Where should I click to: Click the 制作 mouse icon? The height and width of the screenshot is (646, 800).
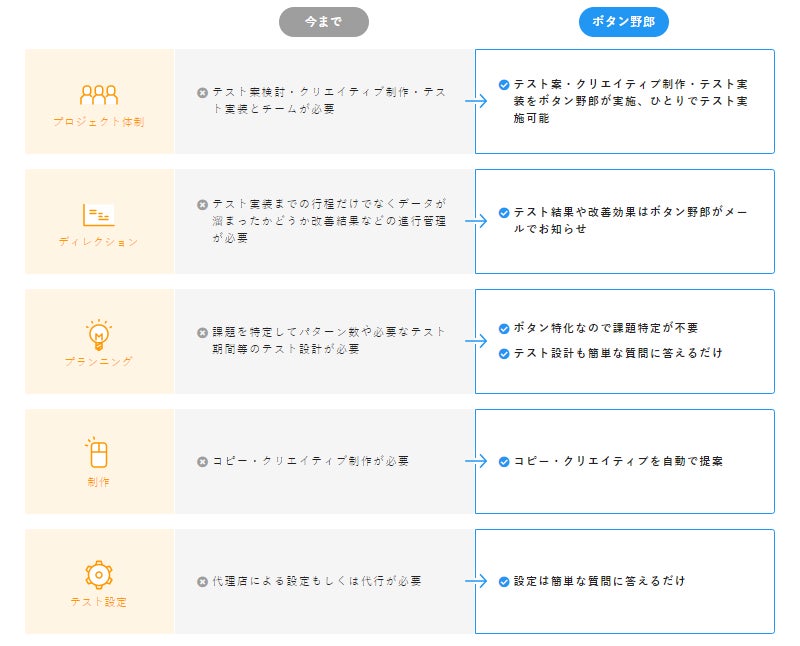click(99, 453)
